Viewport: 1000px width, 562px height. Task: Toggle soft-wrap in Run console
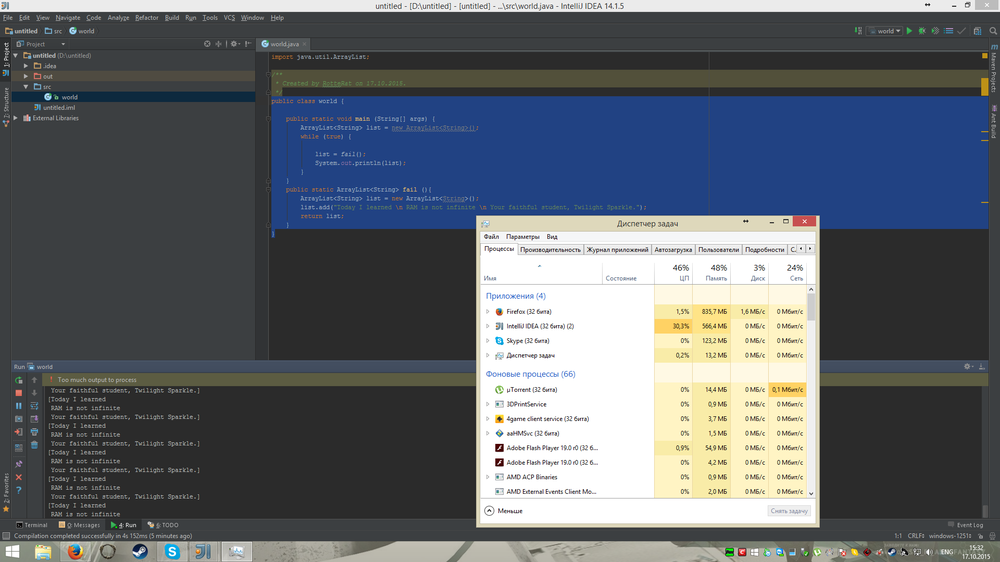click(34, 406)
